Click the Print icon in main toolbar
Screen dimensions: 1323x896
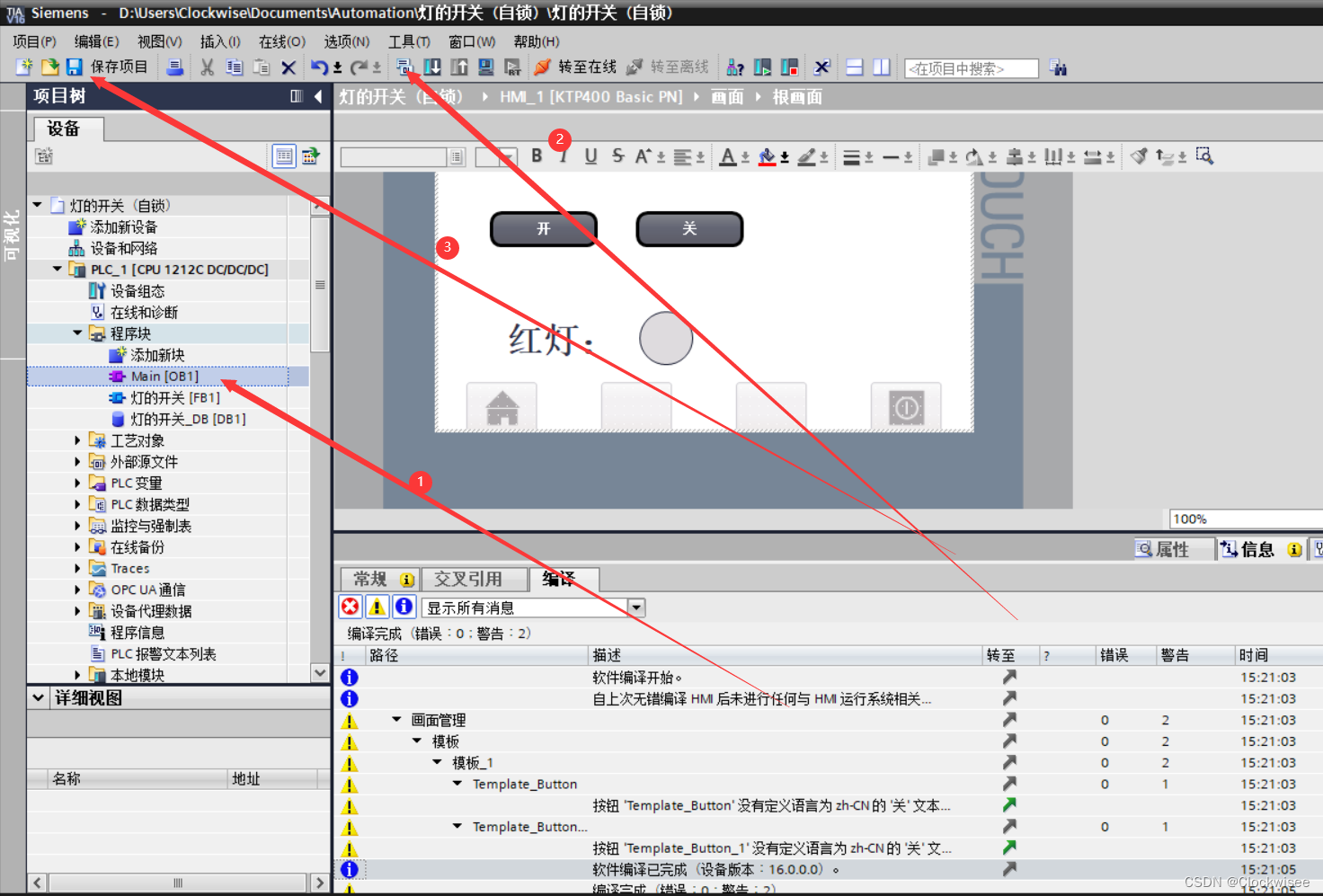[x=175, y=67]
